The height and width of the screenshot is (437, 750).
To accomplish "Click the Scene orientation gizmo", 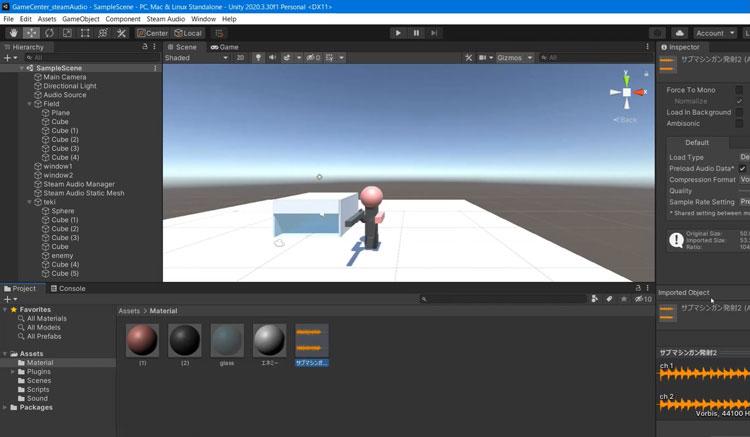I will (627, 93).
